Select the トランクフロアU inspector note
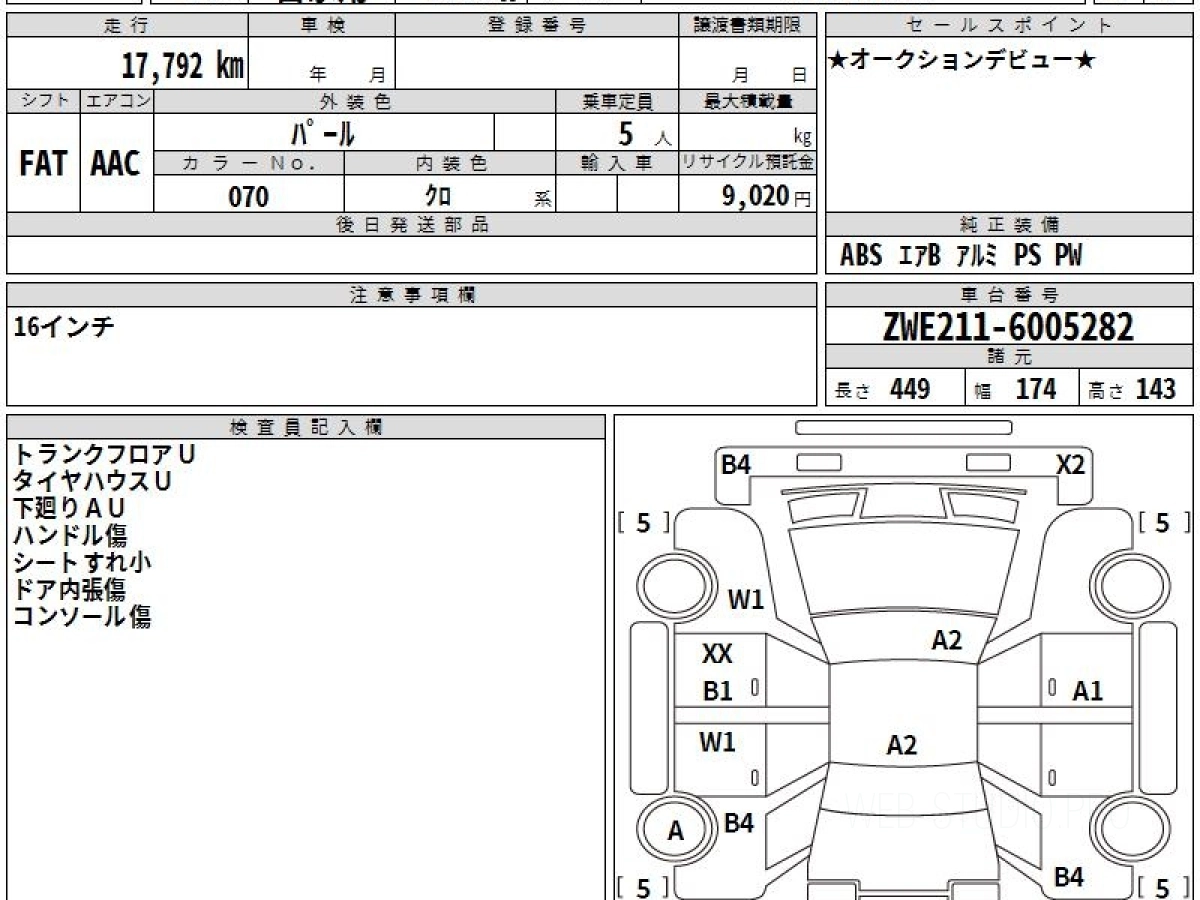Screen dimensions: 1200x900 click(x=104, y=454)
